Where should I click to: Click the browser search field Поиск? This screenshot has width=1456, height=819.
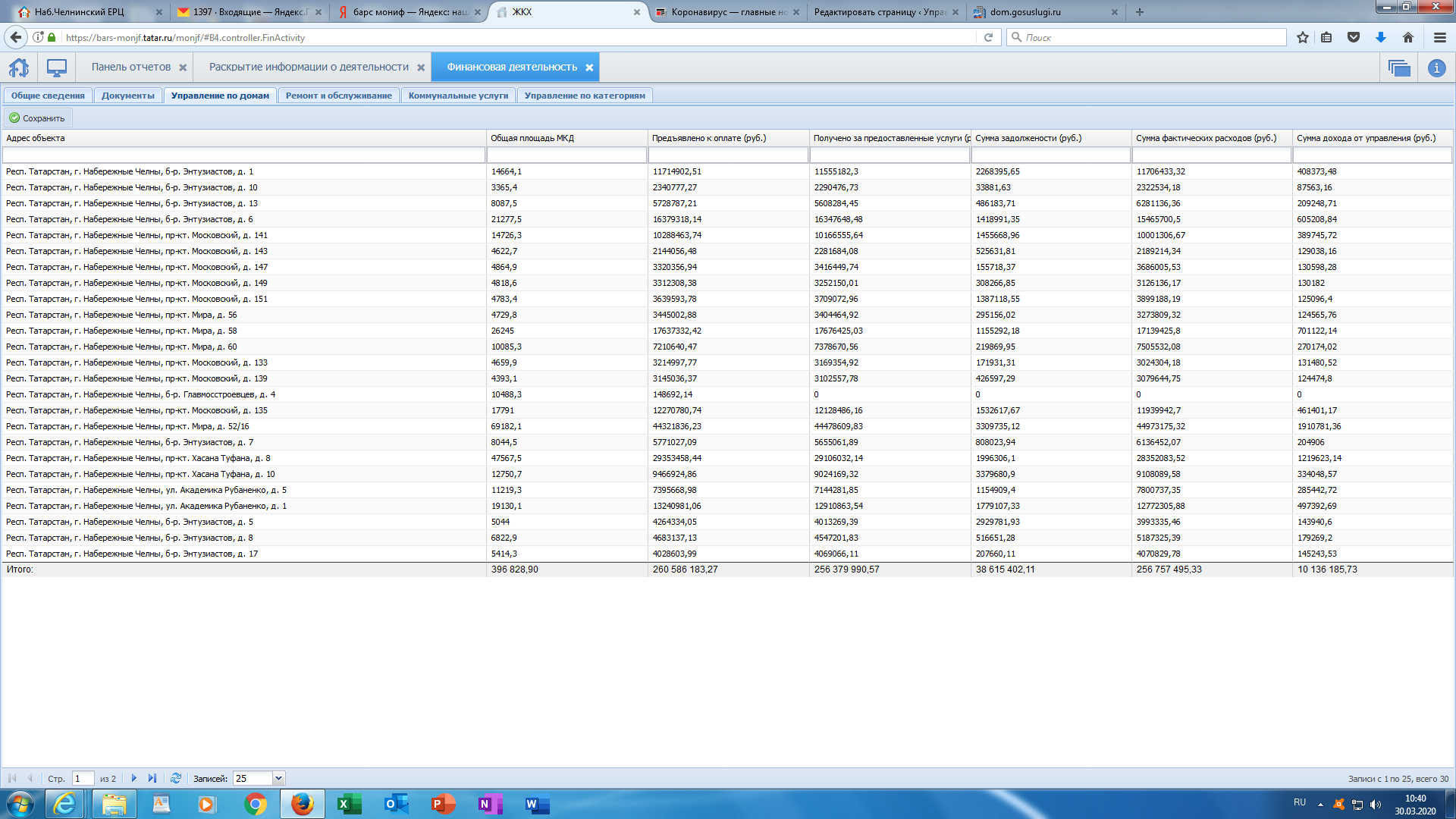click(x=1147, y=37)
